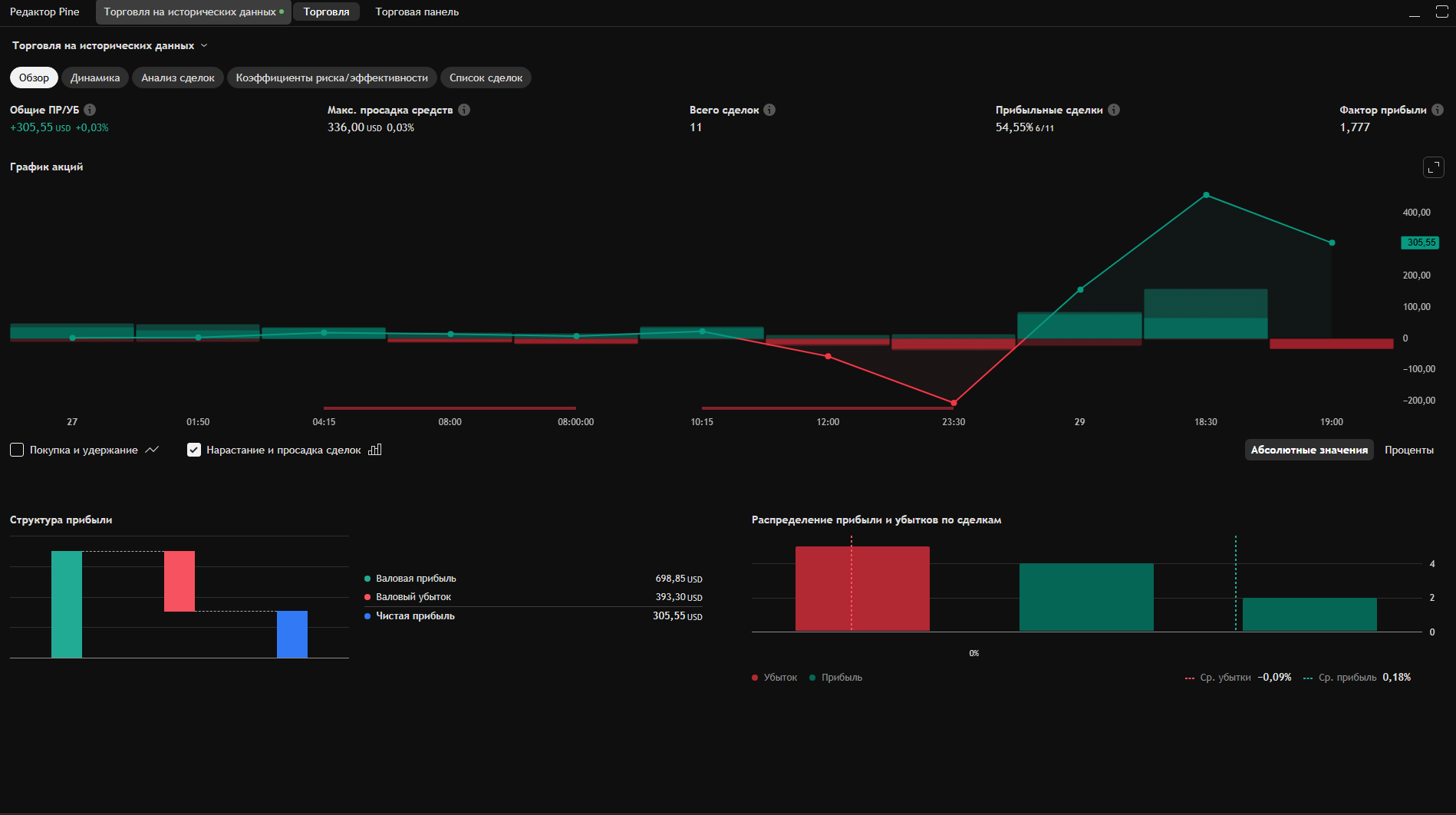Image resolution: width=1456 pixels, height=815 pixels.
Task: Open the Редактор Pine tab
Action: tap(44, 12)
